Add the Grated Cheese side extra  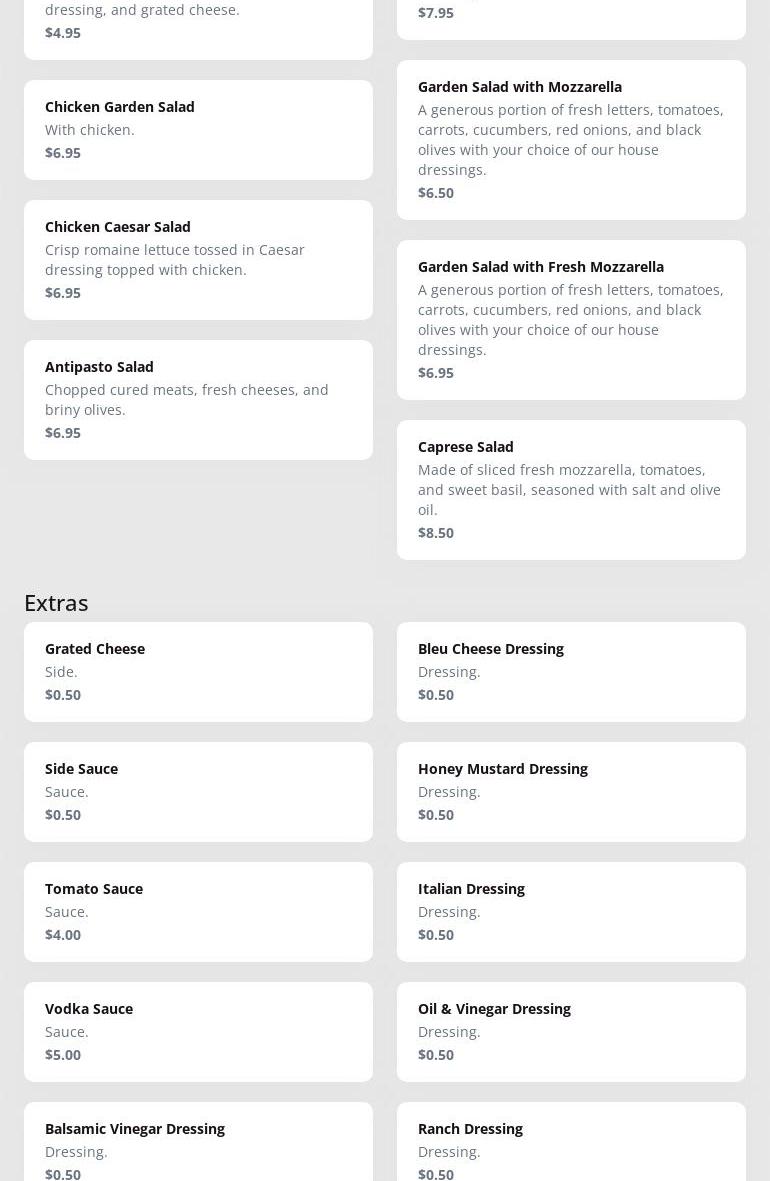pyautogui.click(x=198, y=672)
